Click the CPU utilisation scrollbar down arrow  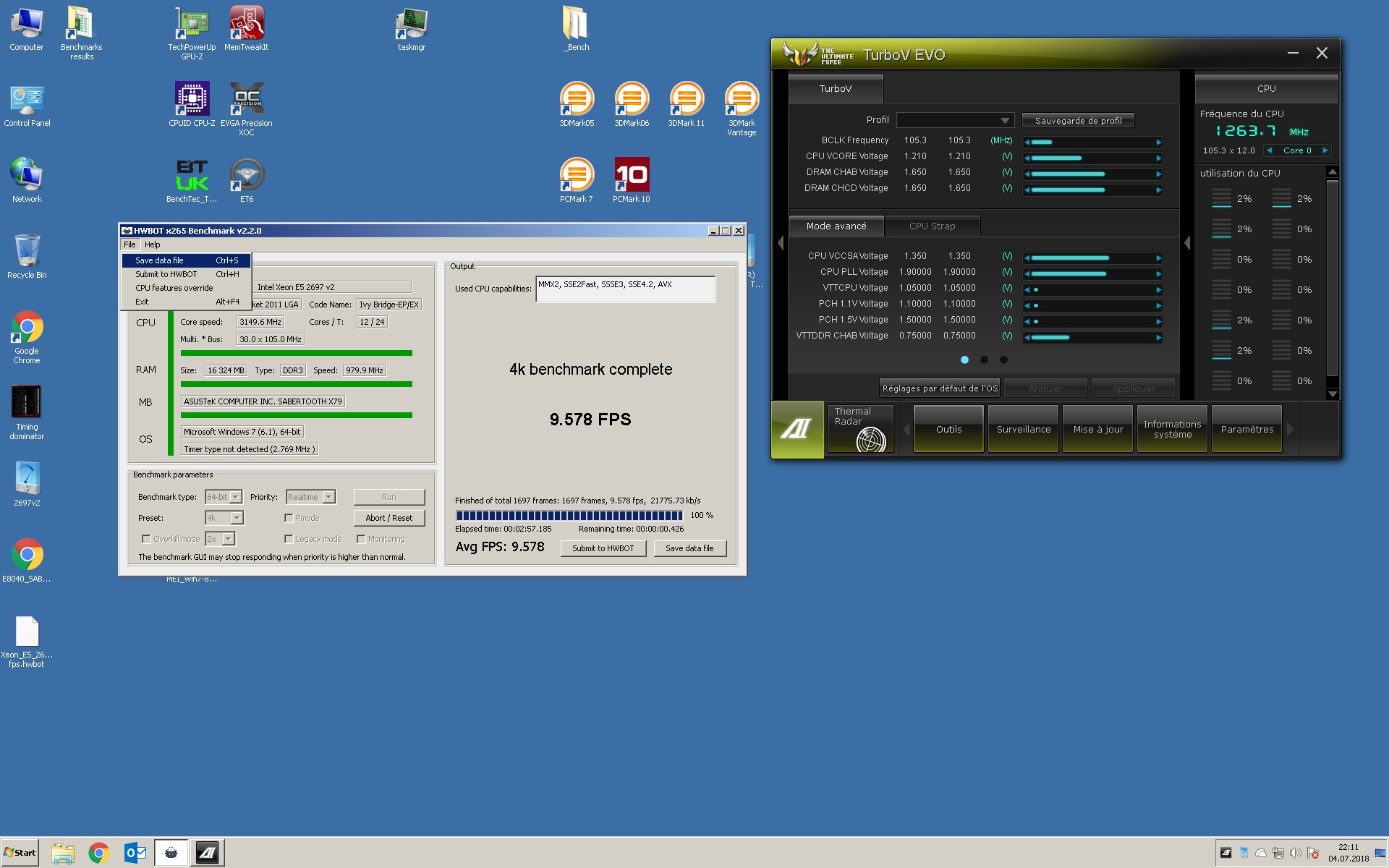(x=1332, y=394)
